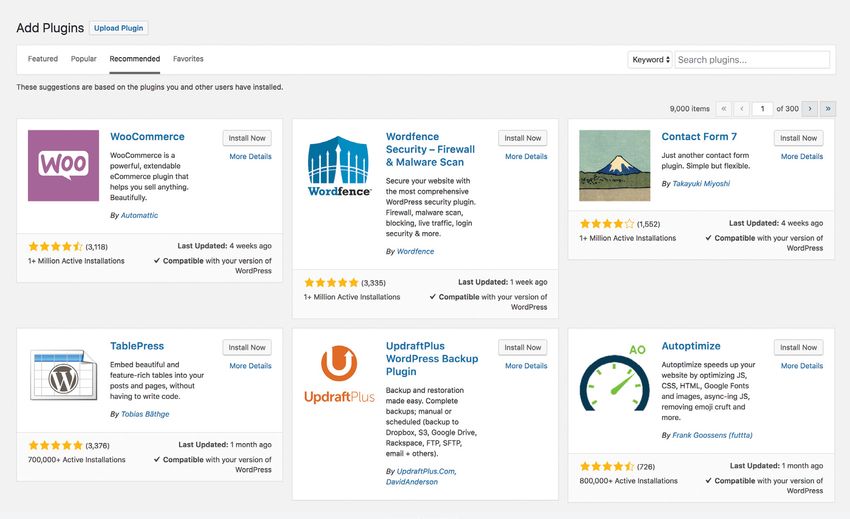Click the Wordfence shield logo
The width and height of the screenshot is (850, 519).
click(x=339, y=165)
